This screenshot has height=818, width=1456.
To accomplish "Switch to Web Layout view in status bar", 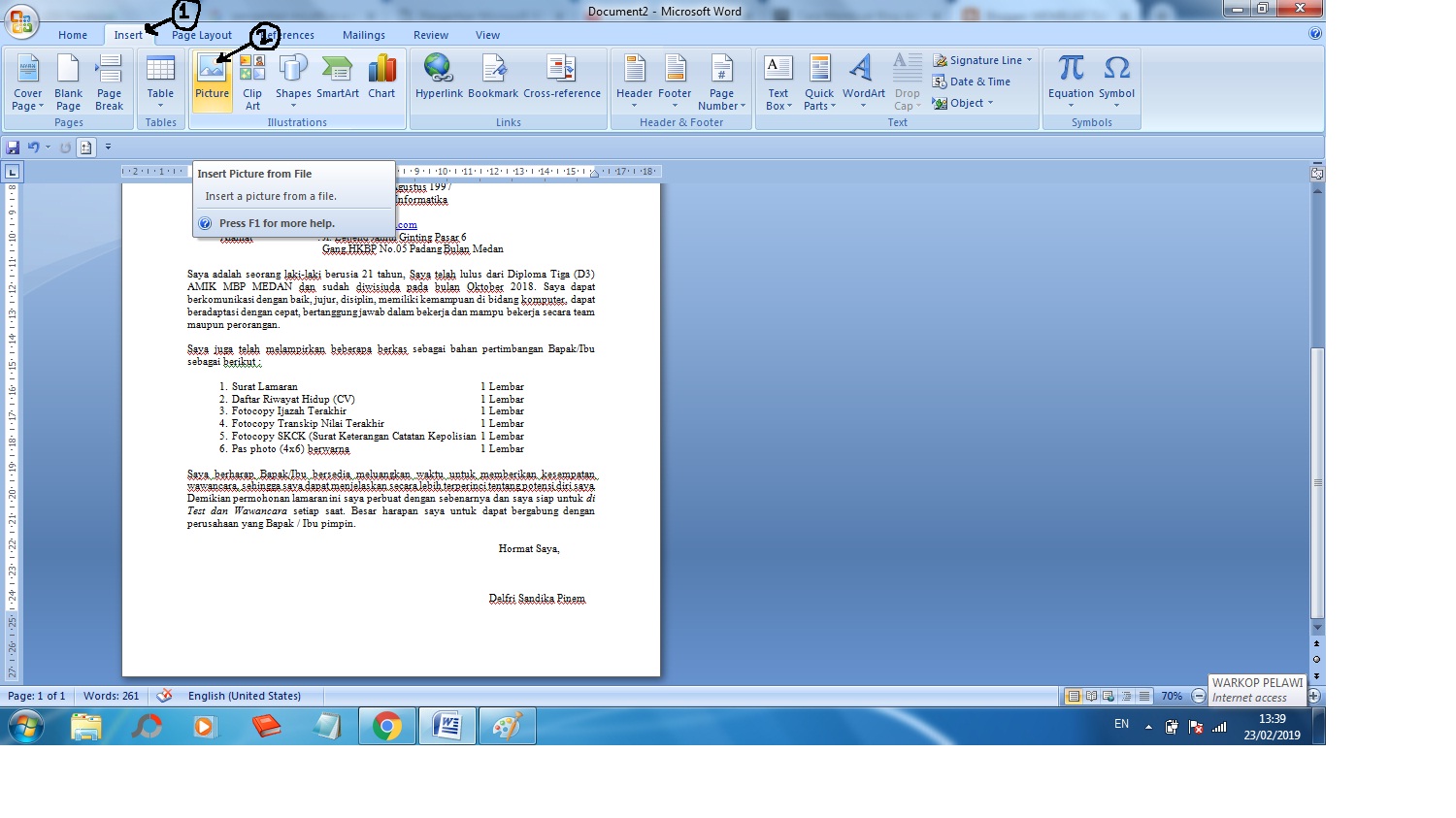I will (1108, 696).
